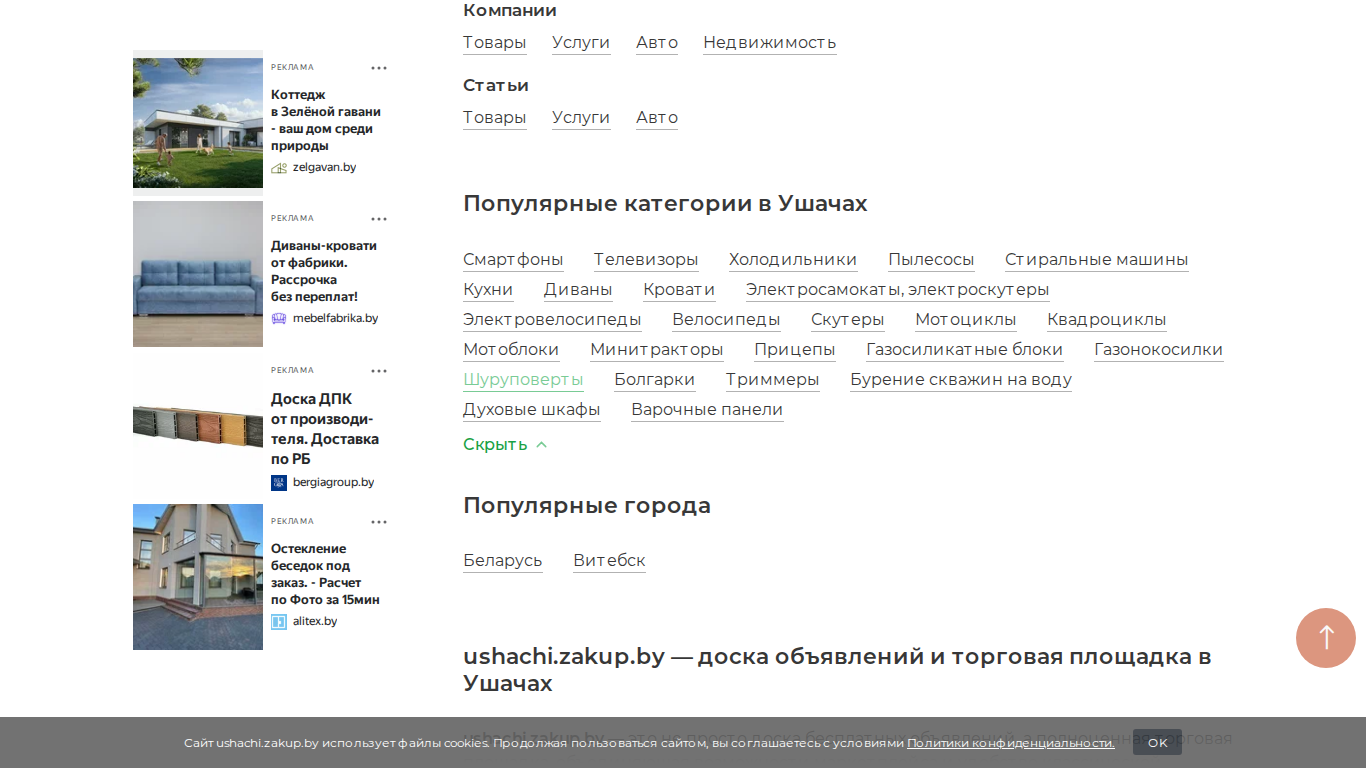Visit the alitex.by domain link
The height and width of the screenshot is (768, 1366).
coord(315,621)
